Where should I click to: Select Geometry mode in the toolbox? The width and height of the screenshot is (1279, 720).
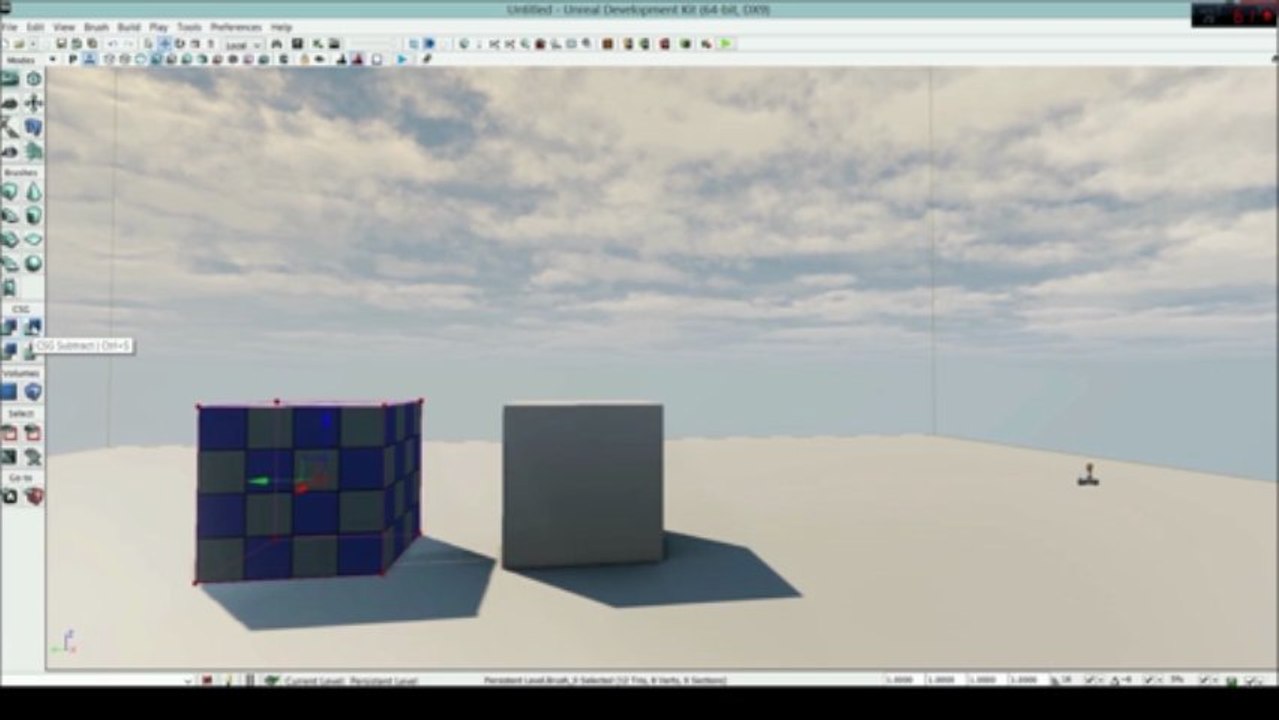(33, 79)
